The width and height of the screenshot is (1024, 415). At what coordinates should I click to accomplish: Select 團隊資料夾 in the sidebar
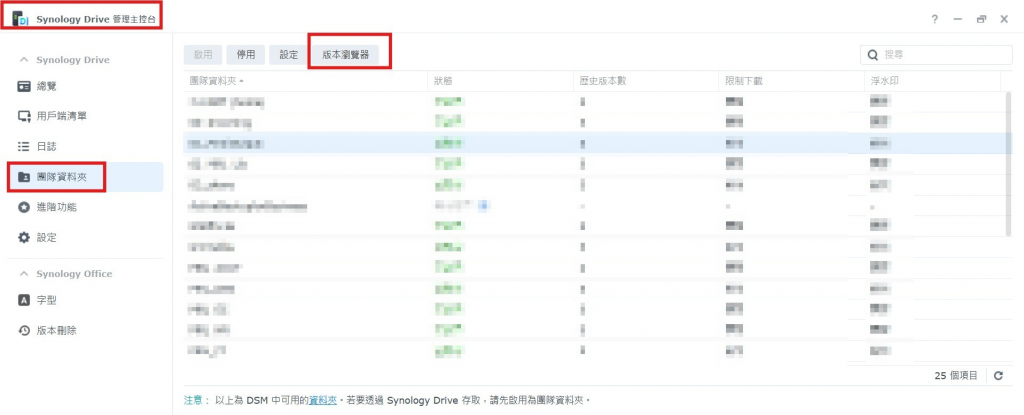86,177
